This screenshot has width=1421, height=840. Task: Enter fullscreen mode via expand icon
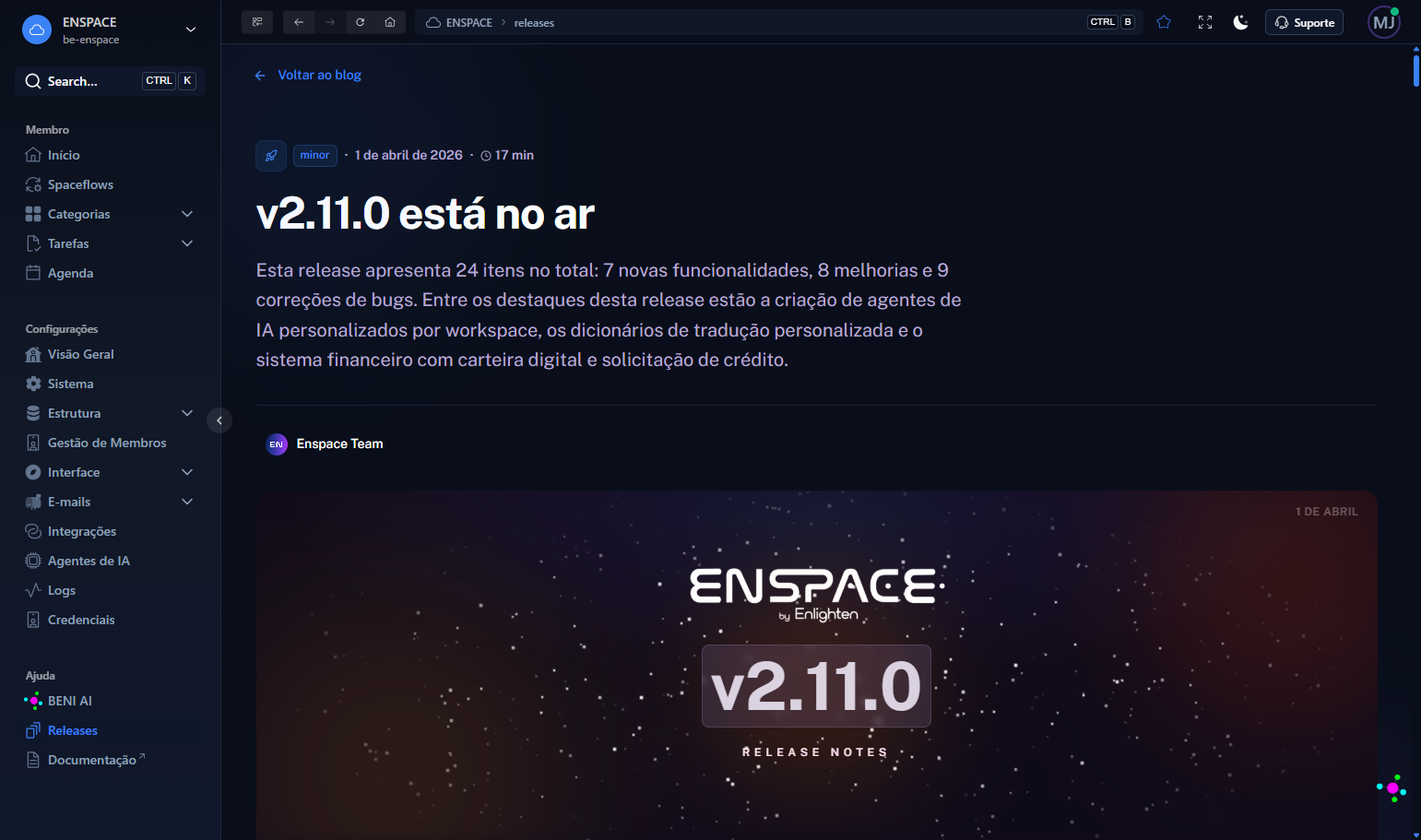[1205, 22]
